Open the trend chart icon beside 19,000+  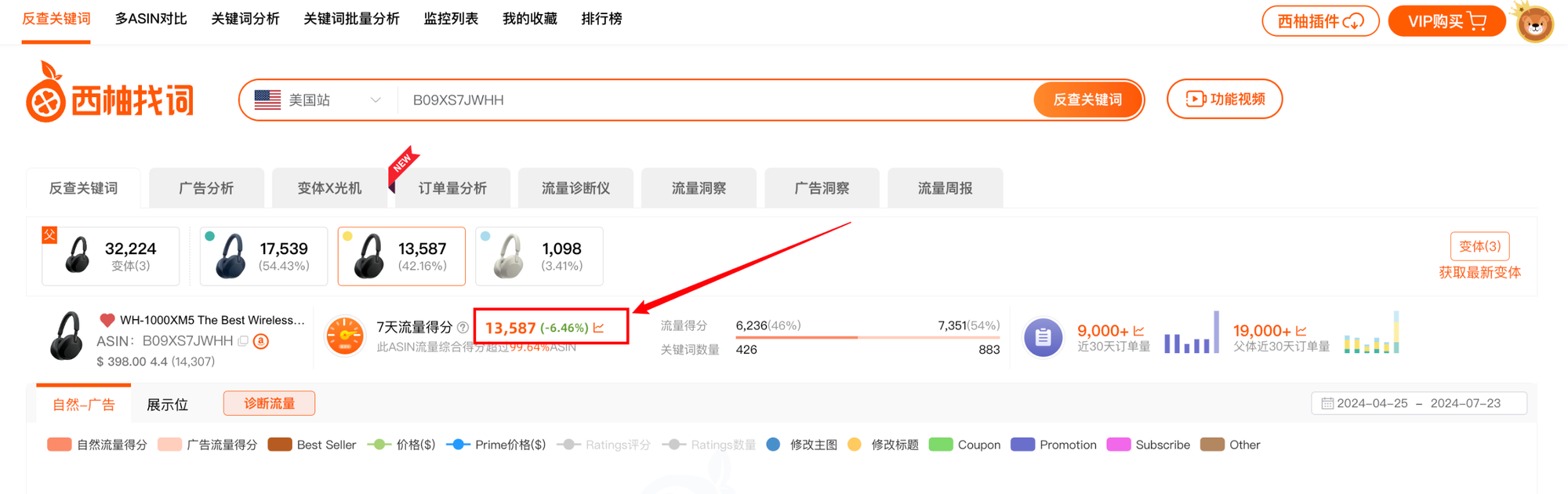click(1301, 331)
